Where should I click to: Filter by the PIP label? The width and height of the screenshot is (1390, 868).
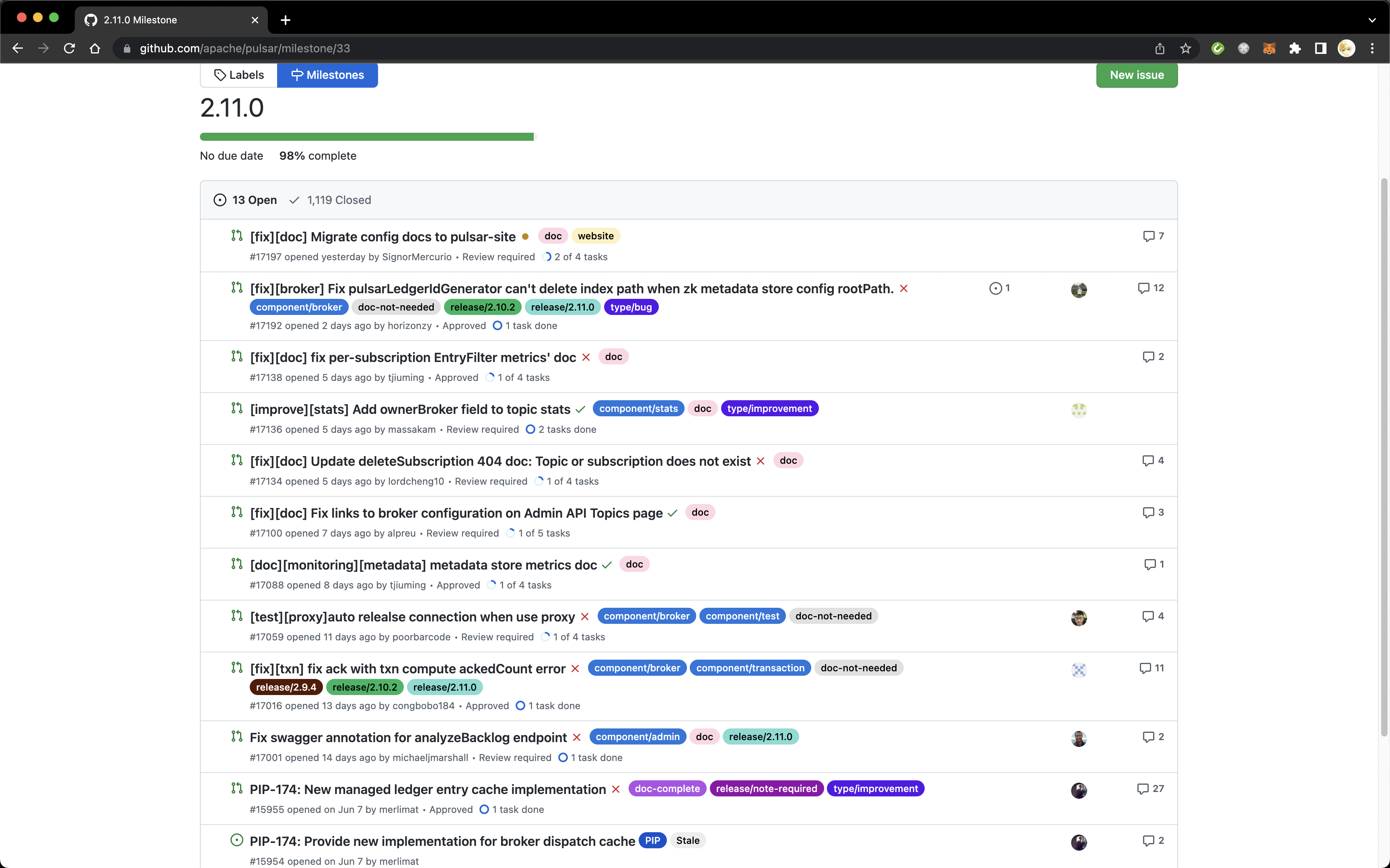(x=652, y=840)
